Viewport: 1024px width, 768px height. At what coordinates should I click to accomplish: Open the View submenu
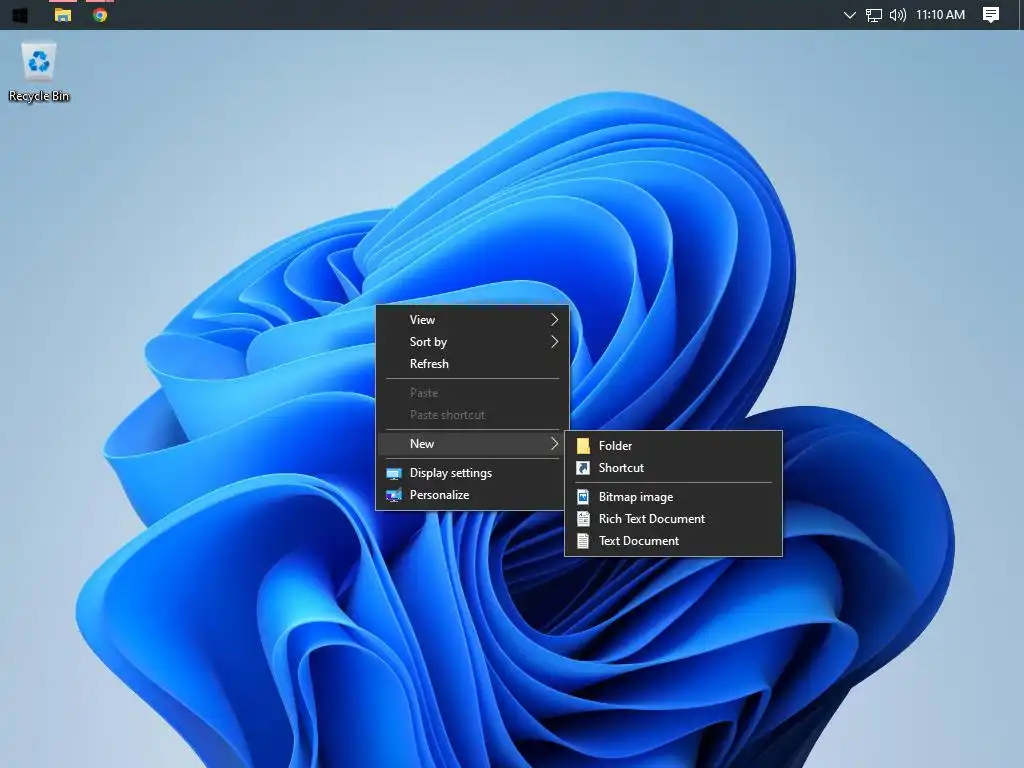click(x=473, y=319)
